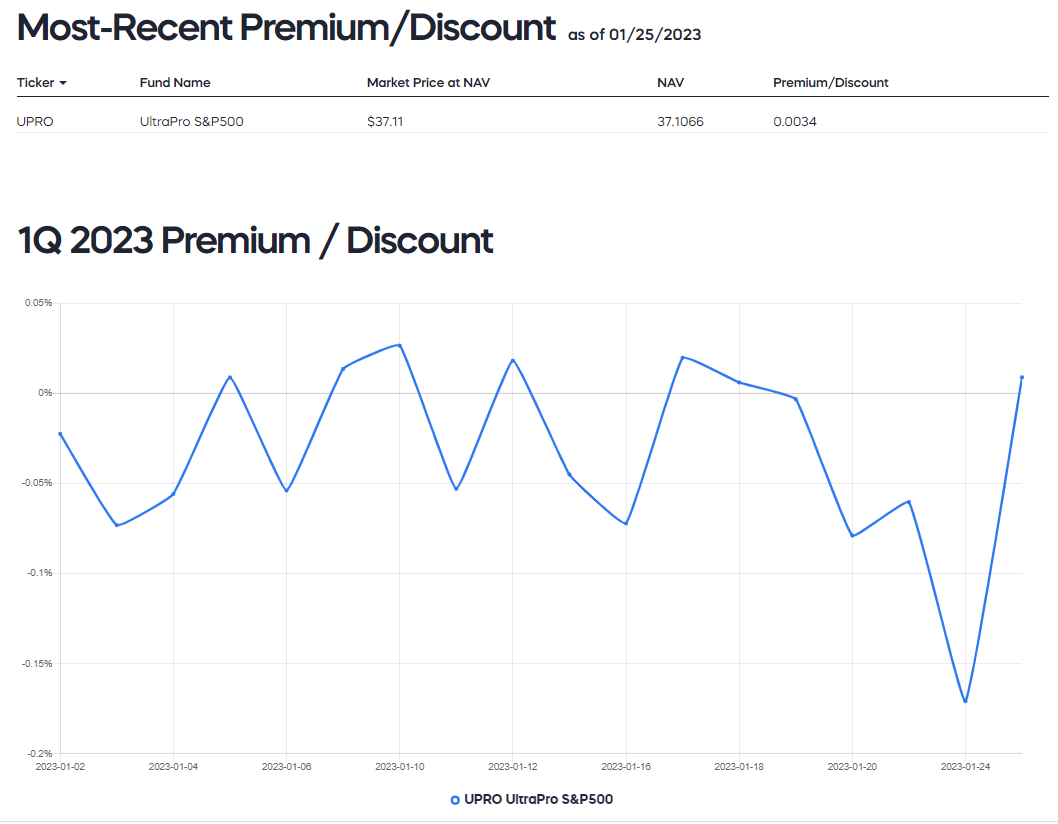Click the lowest chart point on 2023-01-24
1058x824 pixels.
point(965,701)
